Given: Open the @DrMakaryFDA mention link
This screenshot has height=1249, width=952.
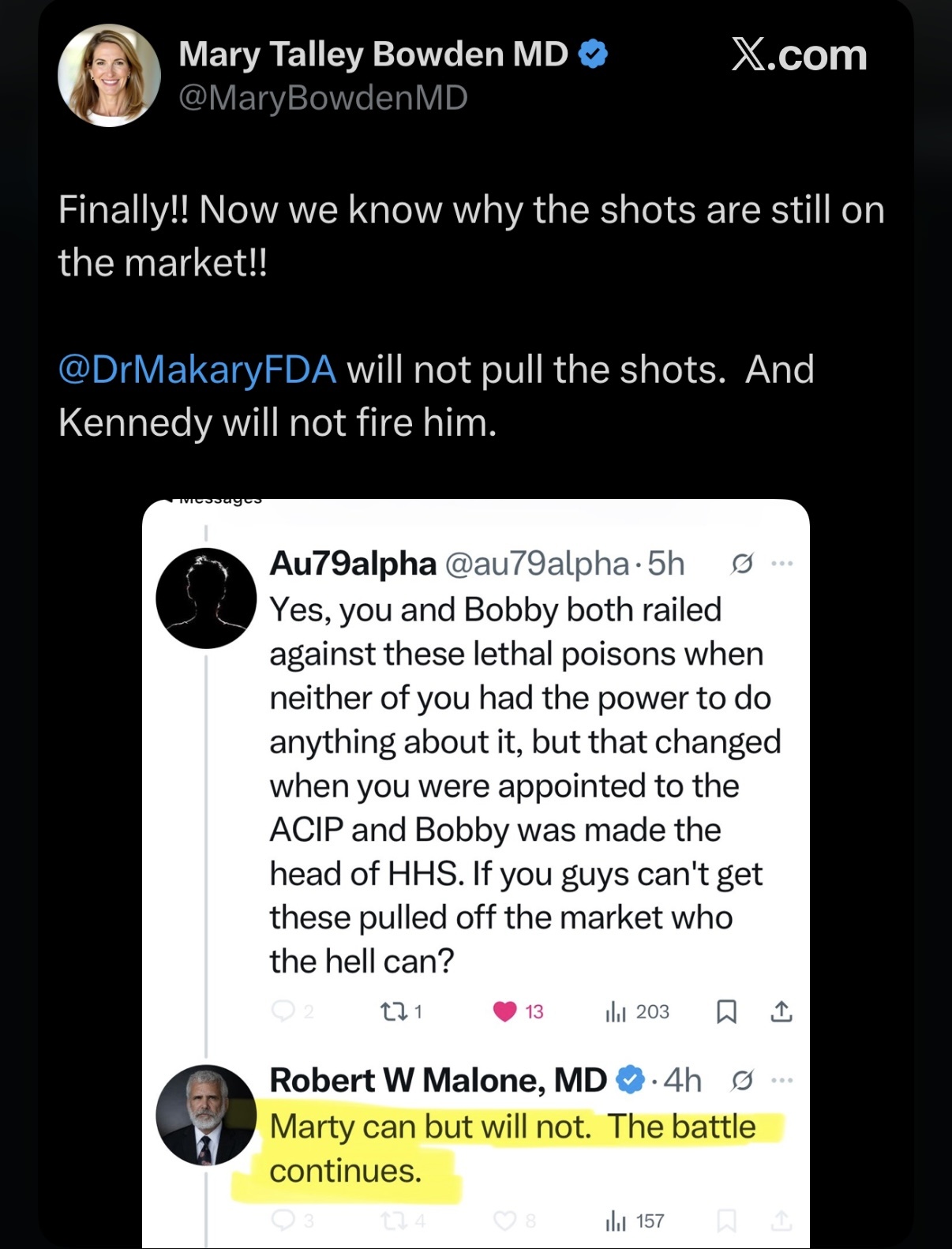Looking at the screenshot, I should [197, 369].
